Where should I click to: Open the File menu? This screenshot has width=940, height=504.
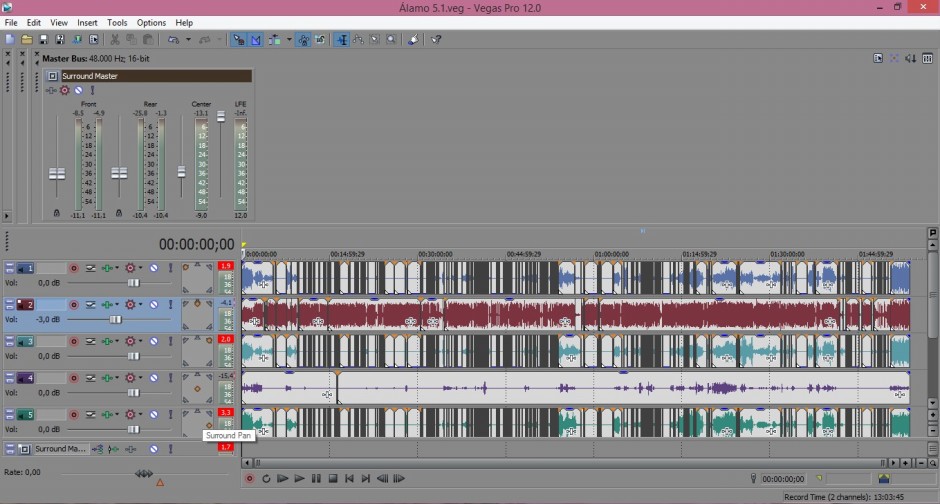(11, 23)
